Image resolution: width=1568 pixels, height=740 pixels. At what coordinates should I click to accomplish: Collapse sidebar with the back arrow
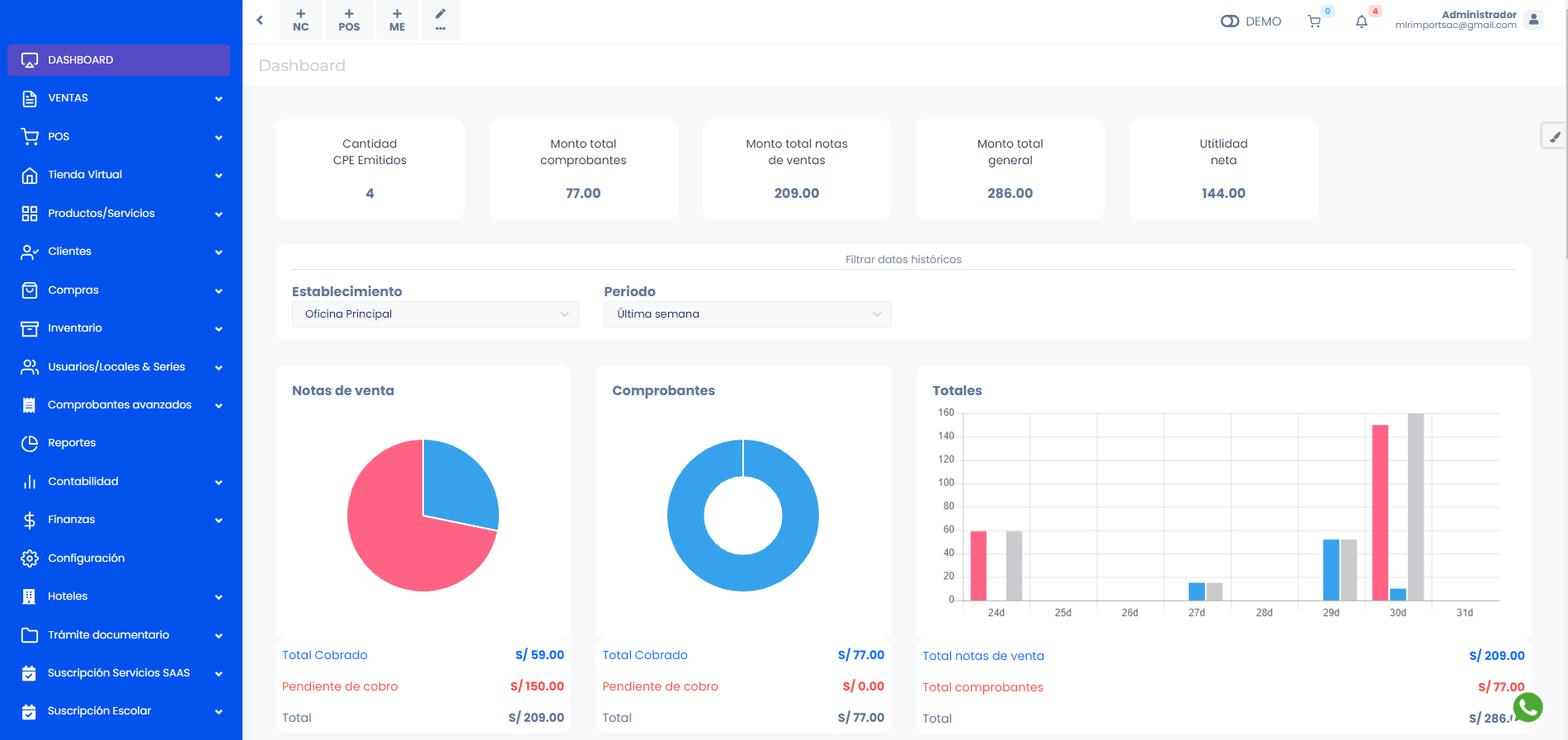[260, 20]
